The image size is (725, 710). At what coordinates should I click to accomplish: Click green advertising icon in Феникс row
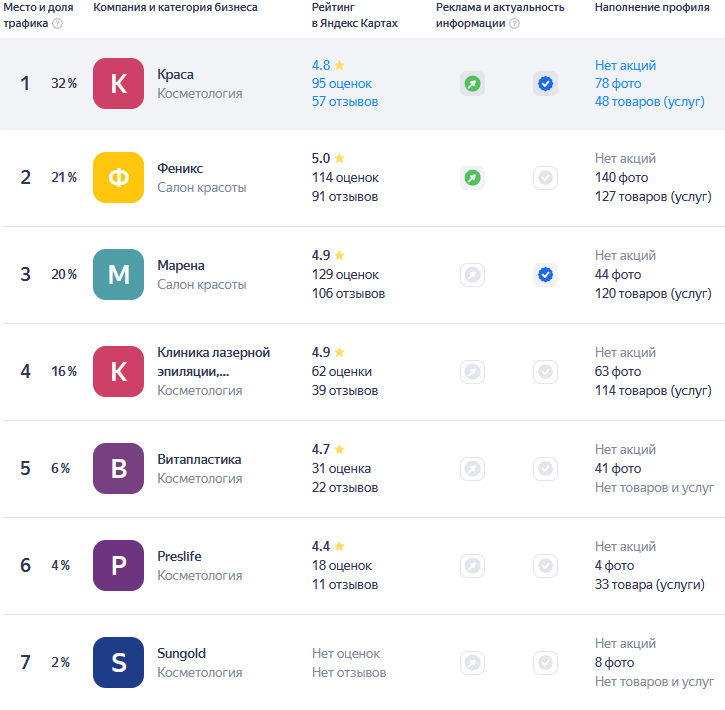472,178
